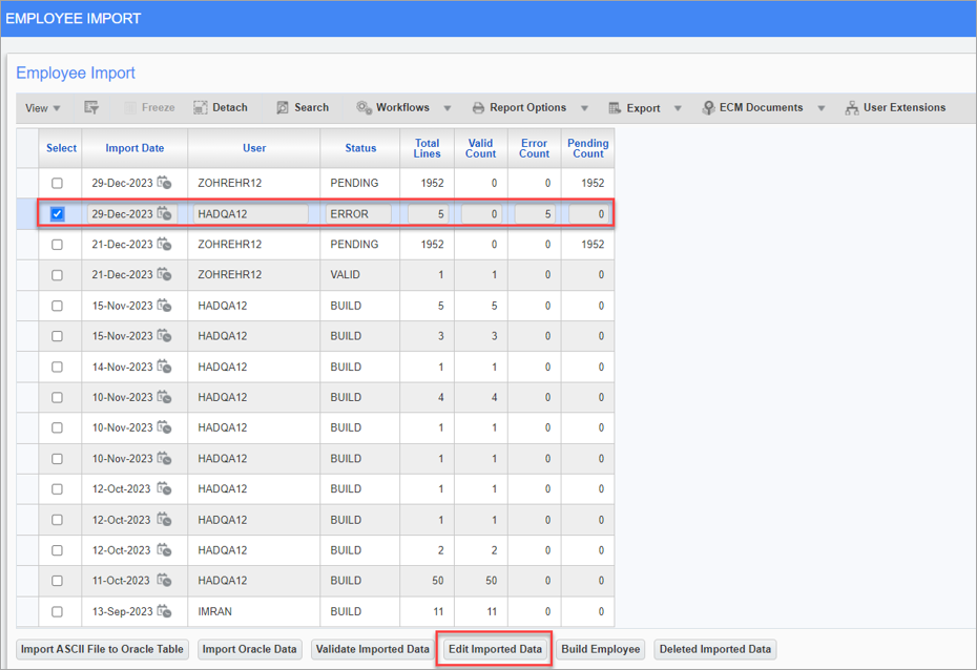Viewport: 977px width, 670px height.
Task: Click the Detach icon in toolbar
Action: [200, 108]
